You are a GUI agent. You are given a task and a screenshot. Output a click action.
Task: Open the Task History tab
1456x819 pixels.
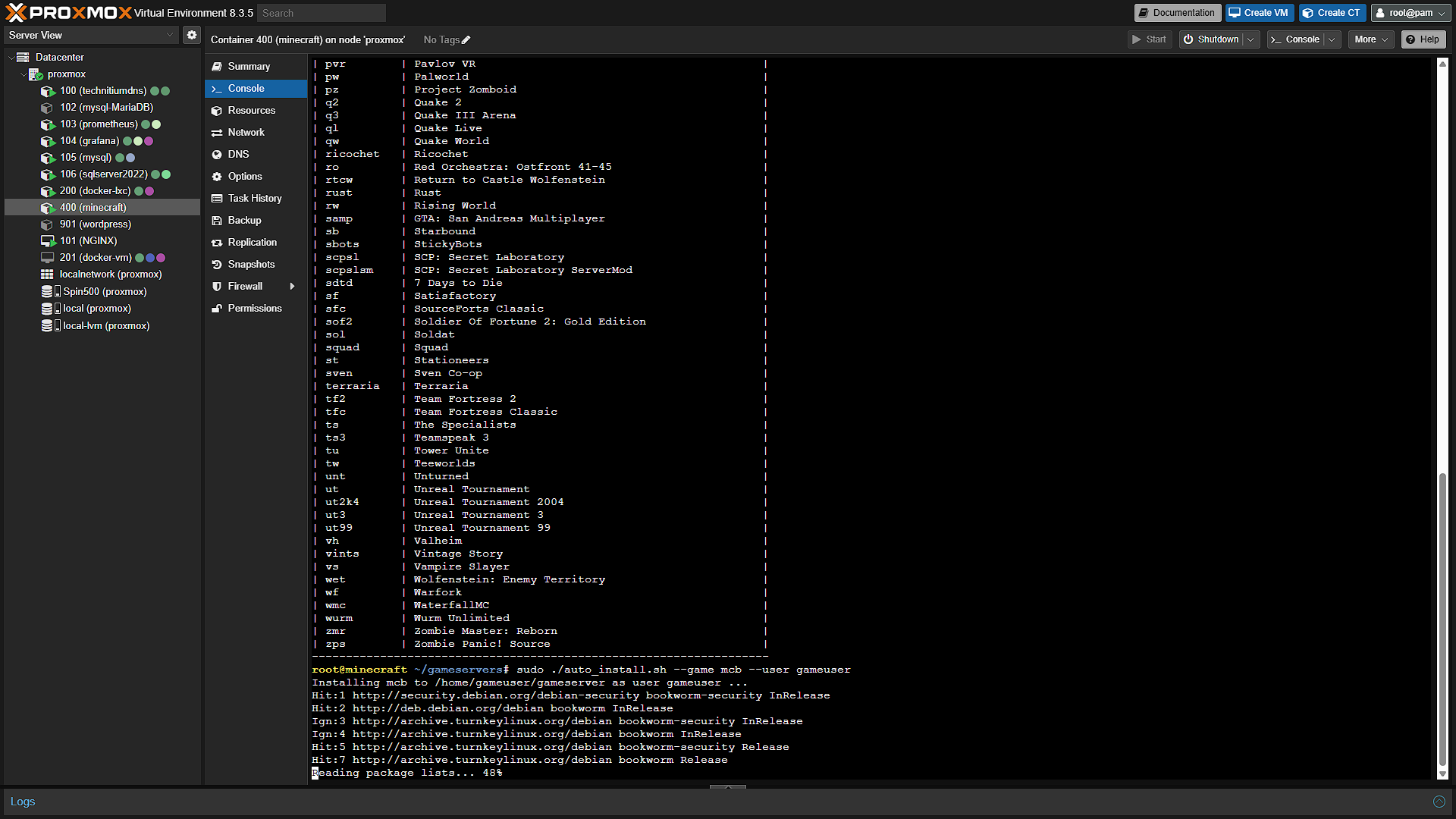point(256,199)
